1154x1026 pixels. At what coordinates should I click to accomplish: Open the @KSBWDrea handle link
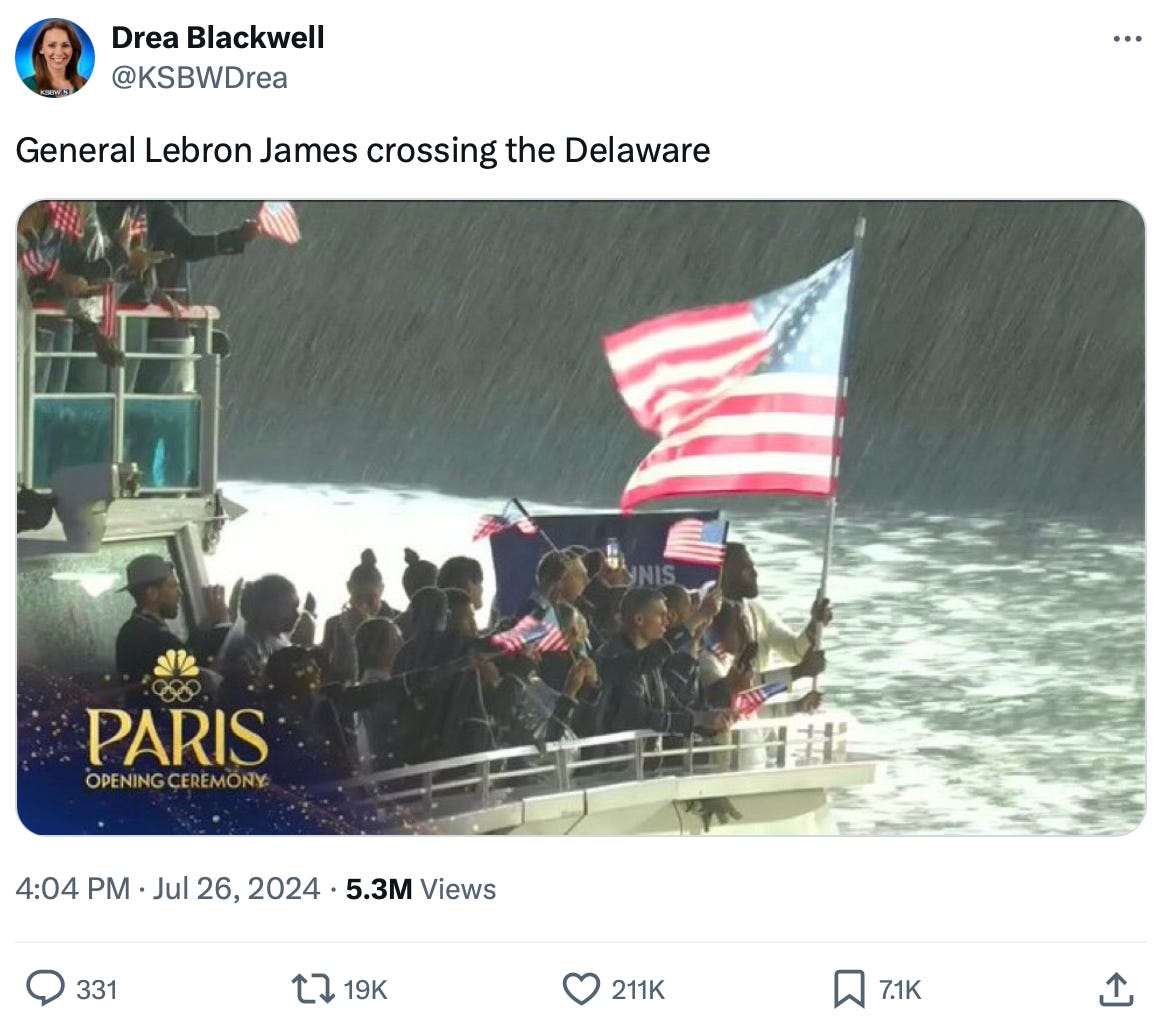click(x=199, y=77)
